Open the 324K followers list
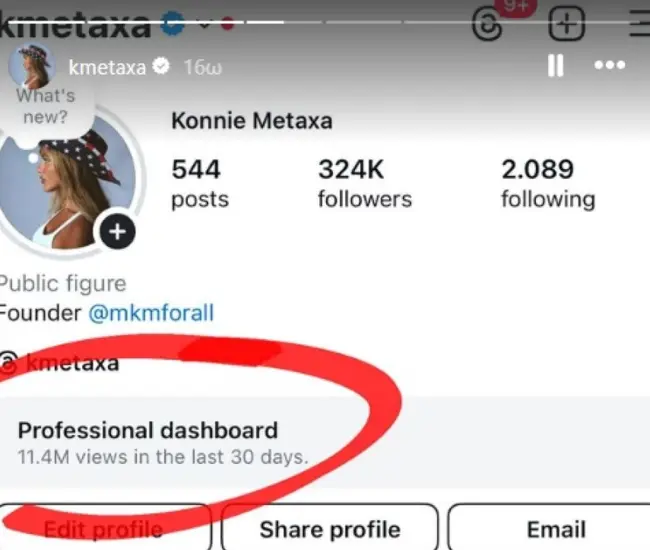Screen dimensions: 650x550 click(x=364, y=183)
